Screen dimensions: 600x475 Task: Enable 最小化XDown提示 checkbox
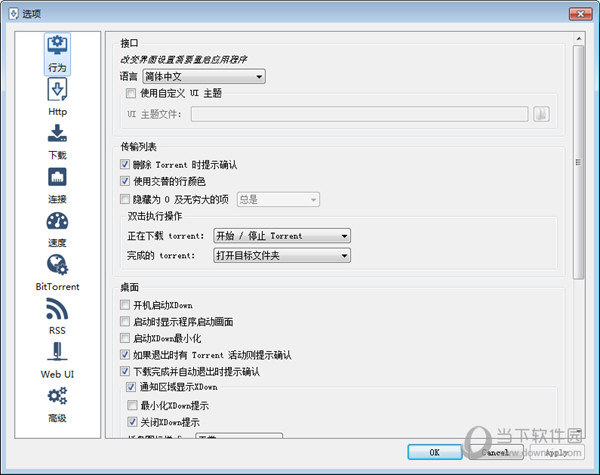pyautogui.click(x=132, y=405)
